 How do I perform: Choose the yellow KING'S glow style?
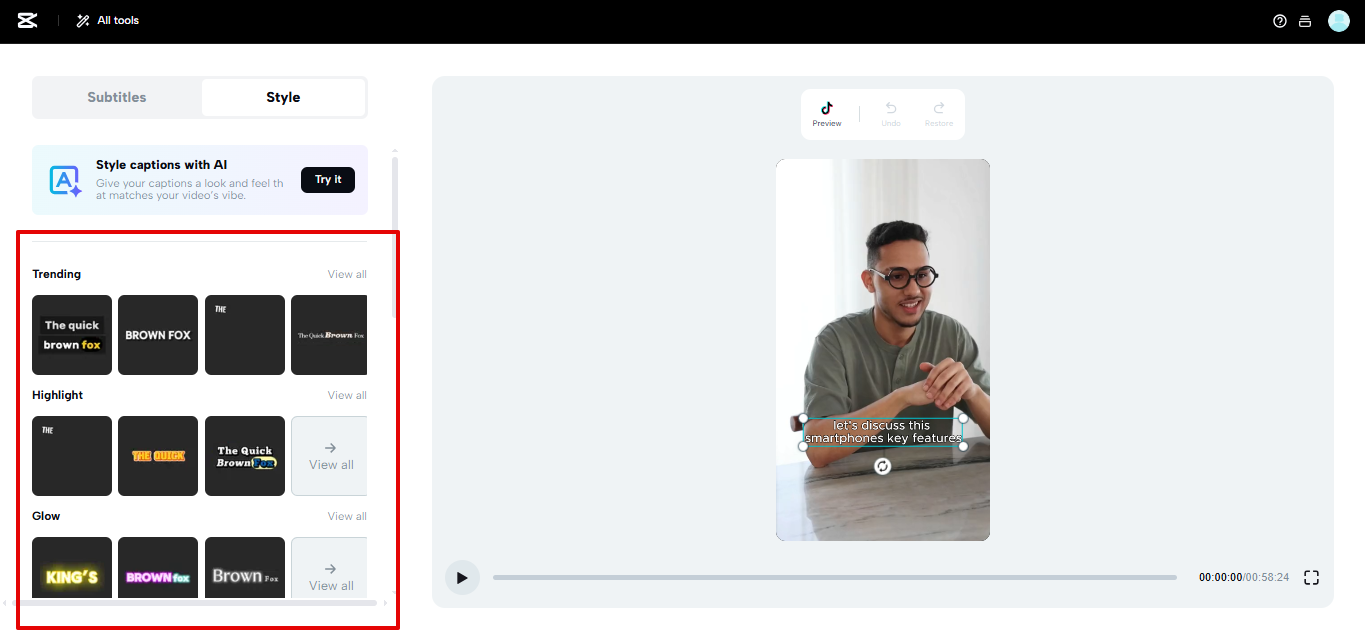click(x=72, y=568)
